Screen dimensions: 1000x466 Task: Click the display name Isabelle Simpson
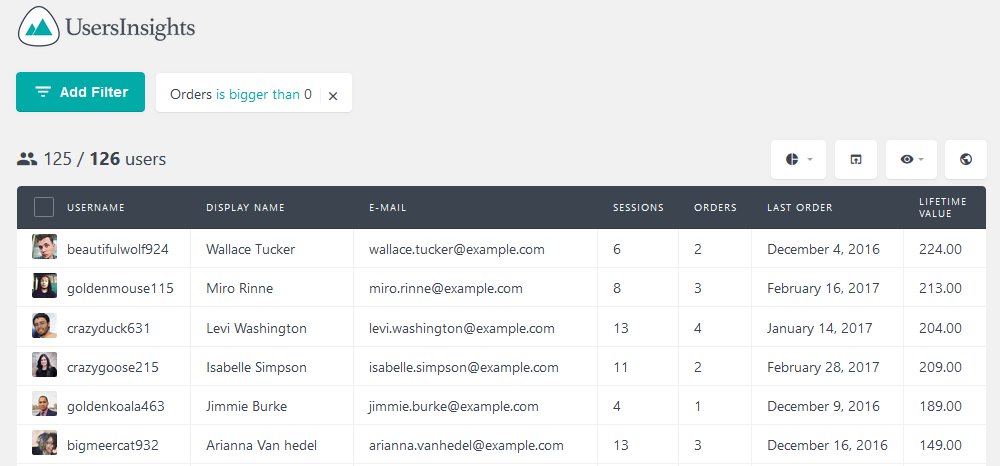coord(256,367)
